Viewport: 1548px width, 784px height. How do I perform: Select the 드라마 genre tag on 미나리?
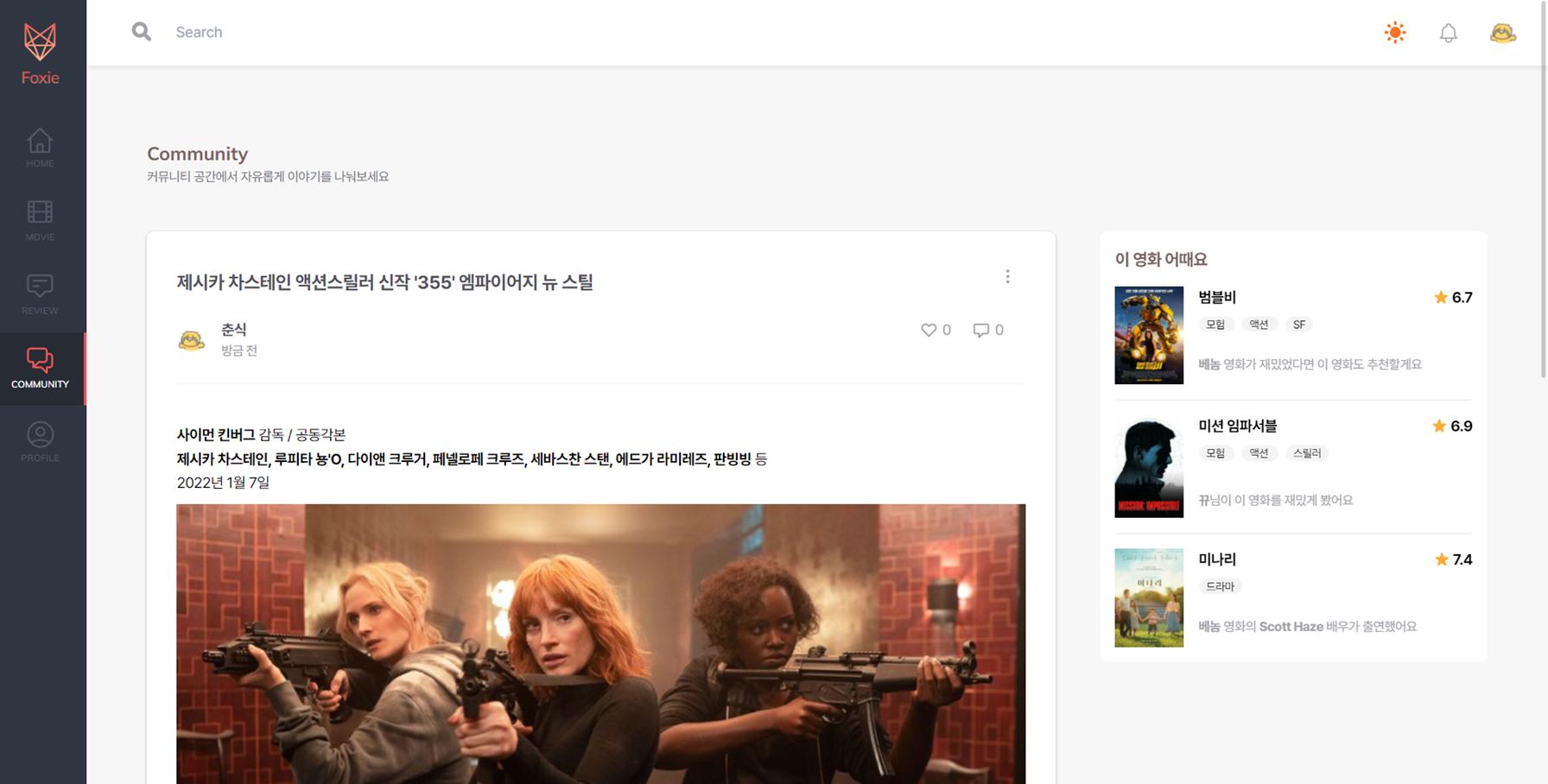point(1221,586)
